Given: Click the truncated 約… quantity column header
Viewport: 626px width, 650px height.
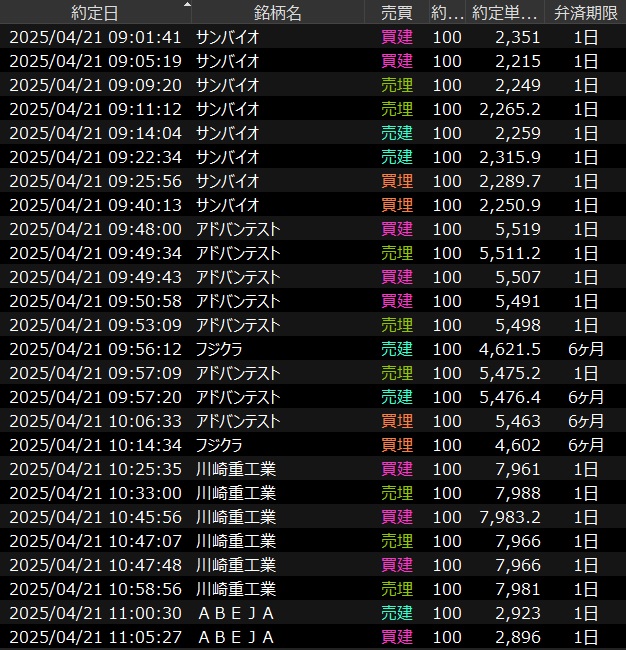Looking at the screenshot, I should coord(447,13).
